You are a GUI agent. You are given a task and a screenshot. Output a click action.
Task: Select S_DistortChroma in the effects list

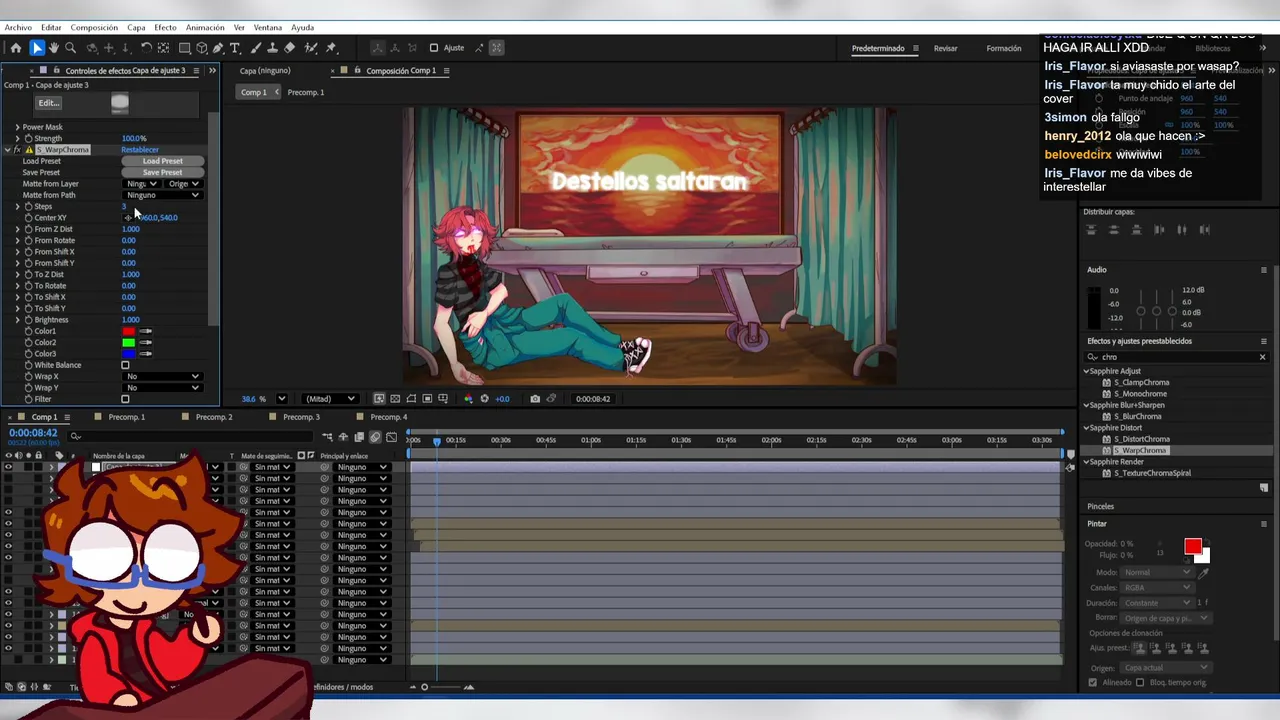point(1142,440)
